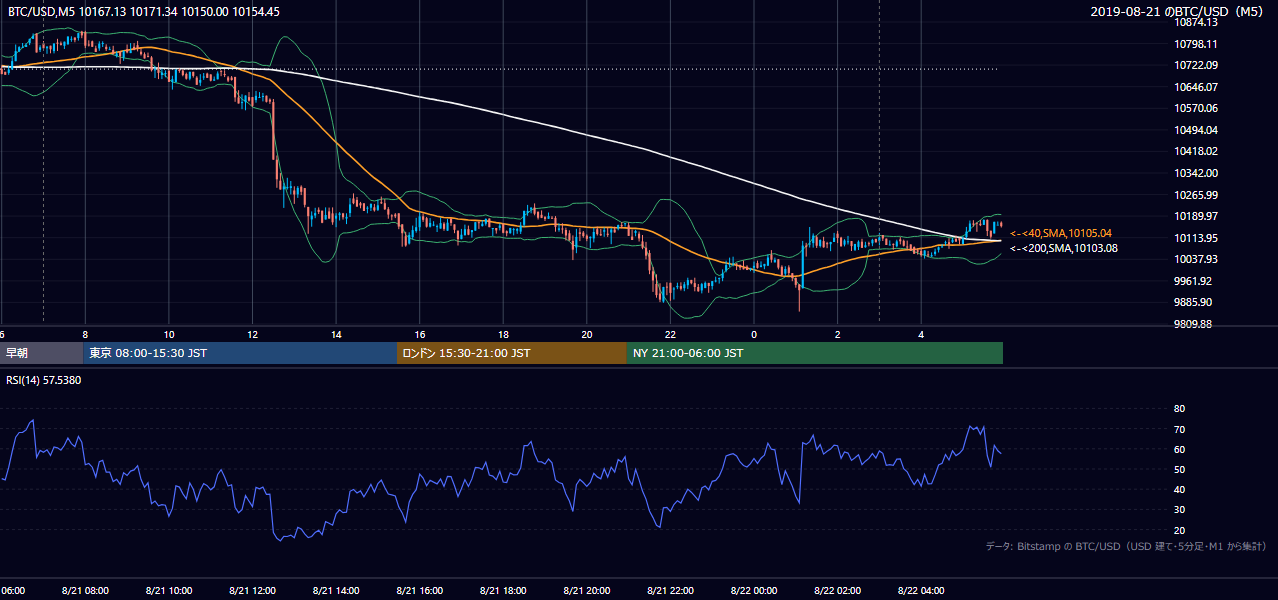This screenshot has width=1278, height=600.
Task: Click price axis value 10874.13
Action: tap(1196, 22)
